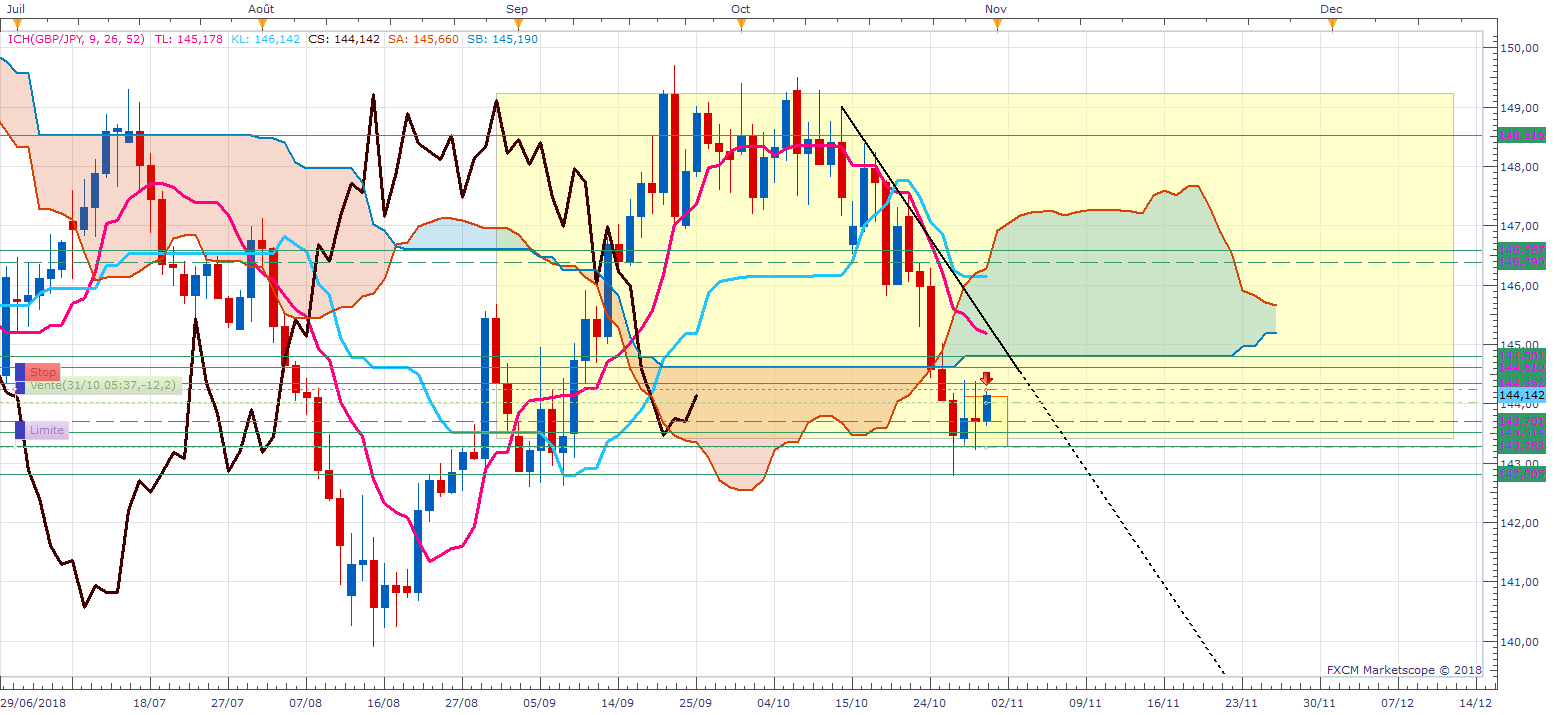
Task: Click the 146,587 price level tag
Action: point(1520,250)
